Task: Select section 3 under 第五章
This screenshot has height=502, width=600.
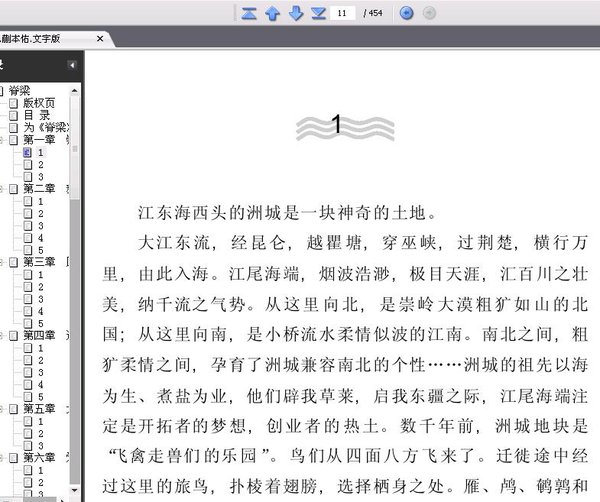Action: (x=41, y=446)
